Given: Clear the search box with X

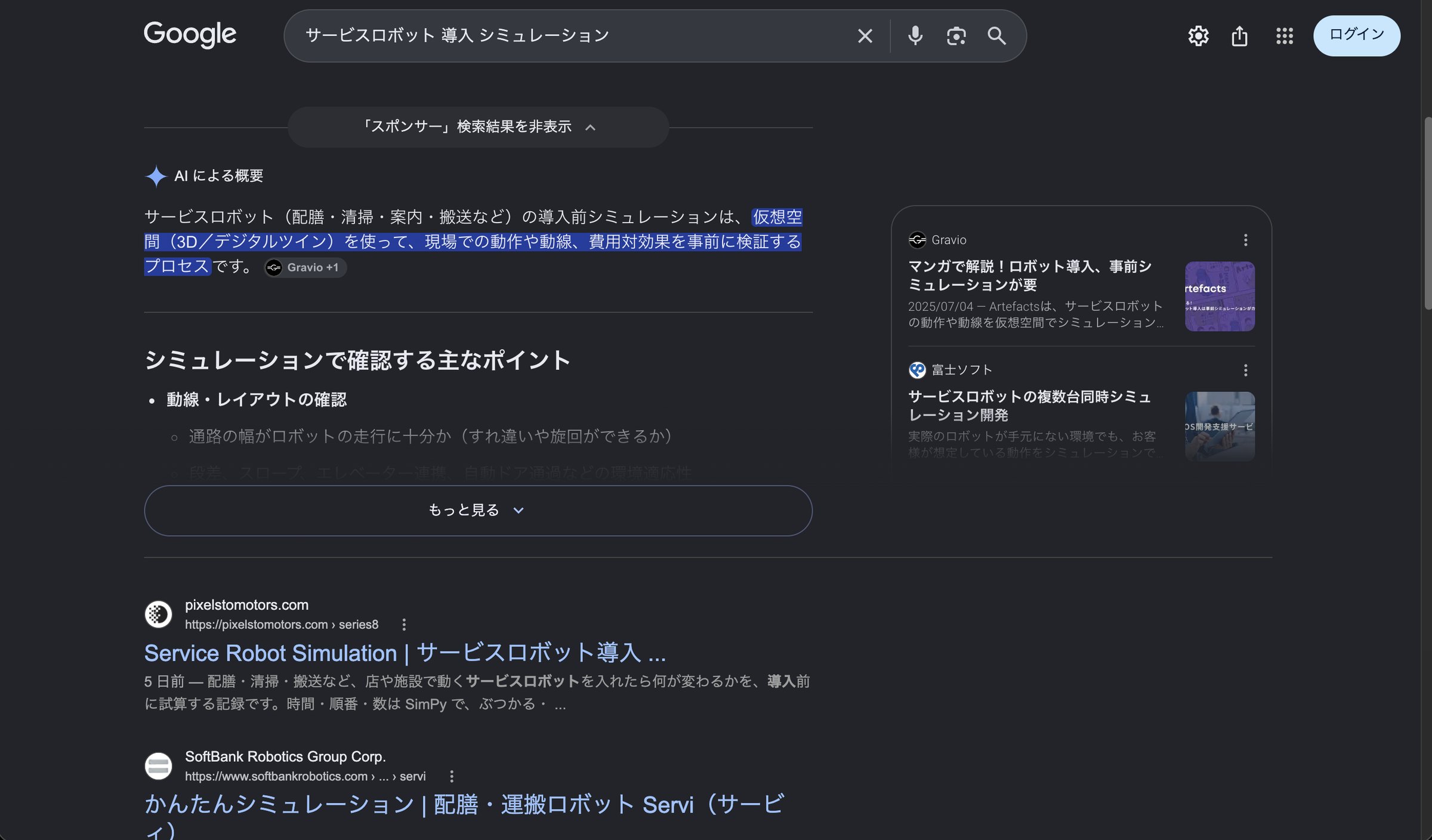Looking at the screenshot, I should coord(865,36).
